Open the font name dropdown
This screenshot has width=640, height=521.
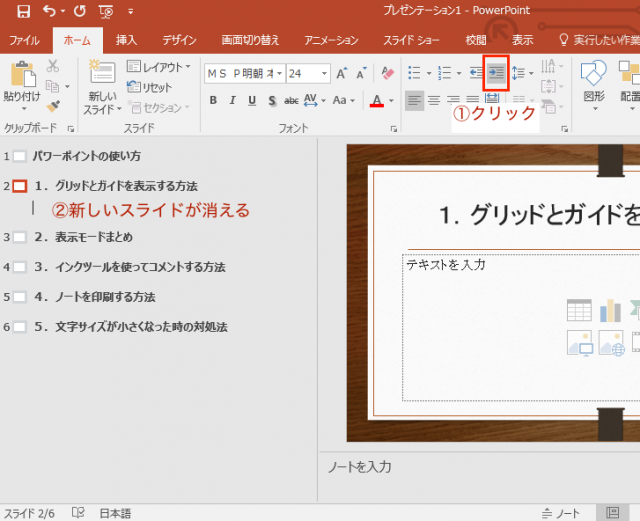tap(277, 74)
